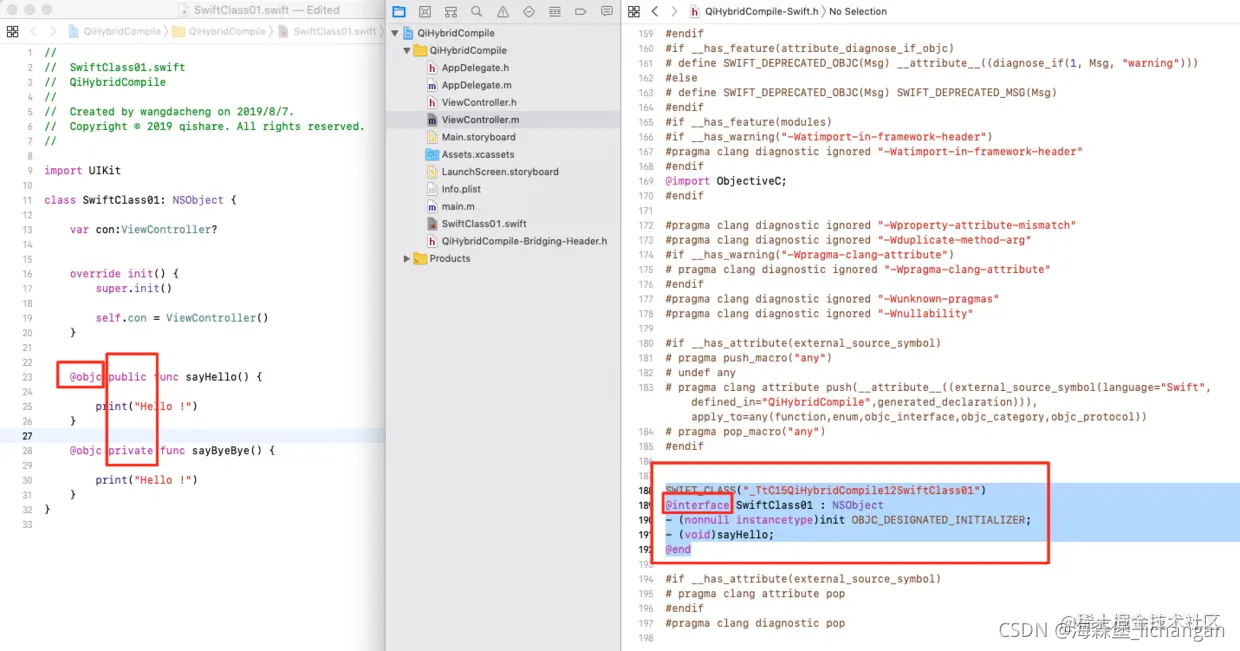Open the Project navigator folder icon
Screen dimensions: 1240x651
point(399,12)
